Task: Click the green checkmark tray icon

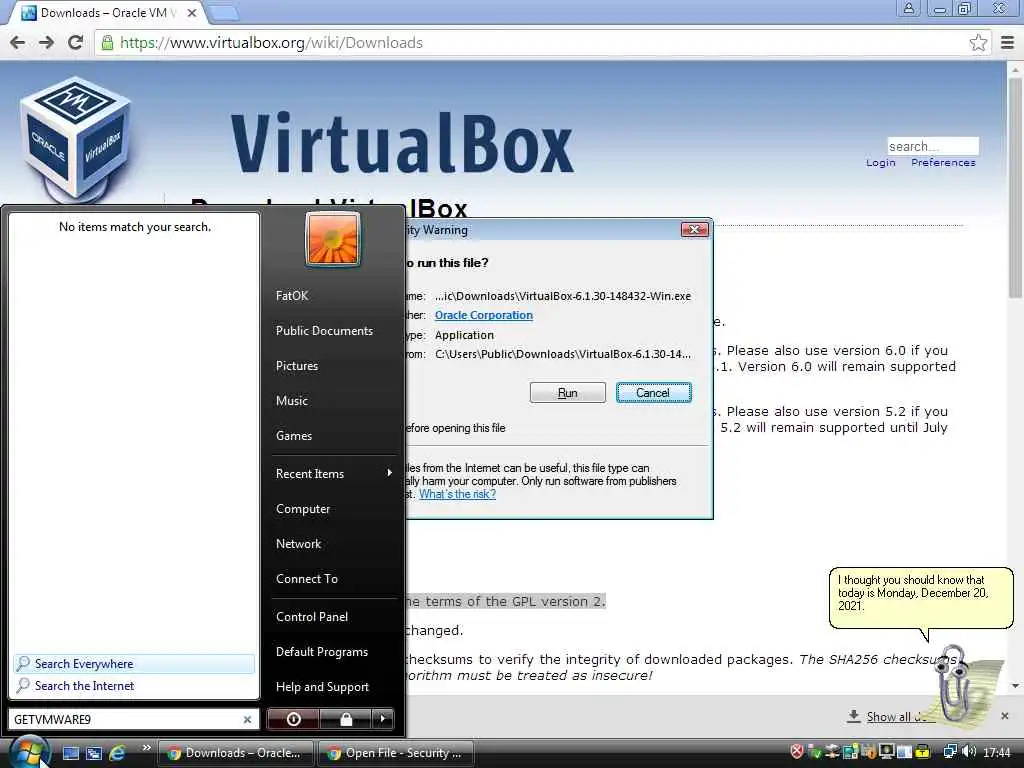Action: point(814,752)
